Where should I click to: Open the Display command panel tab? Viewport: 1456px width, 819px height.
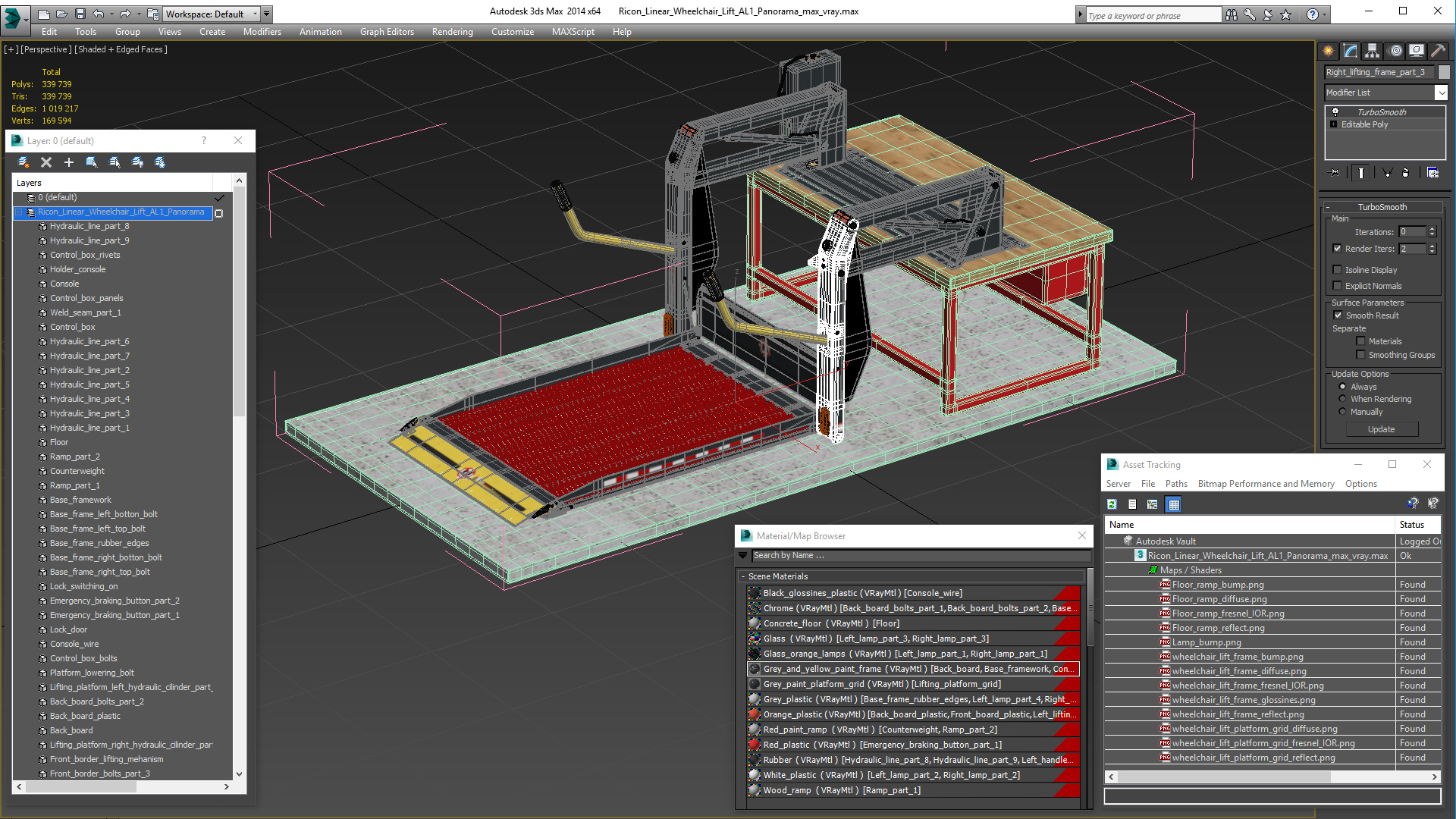tap(1417, 51)
